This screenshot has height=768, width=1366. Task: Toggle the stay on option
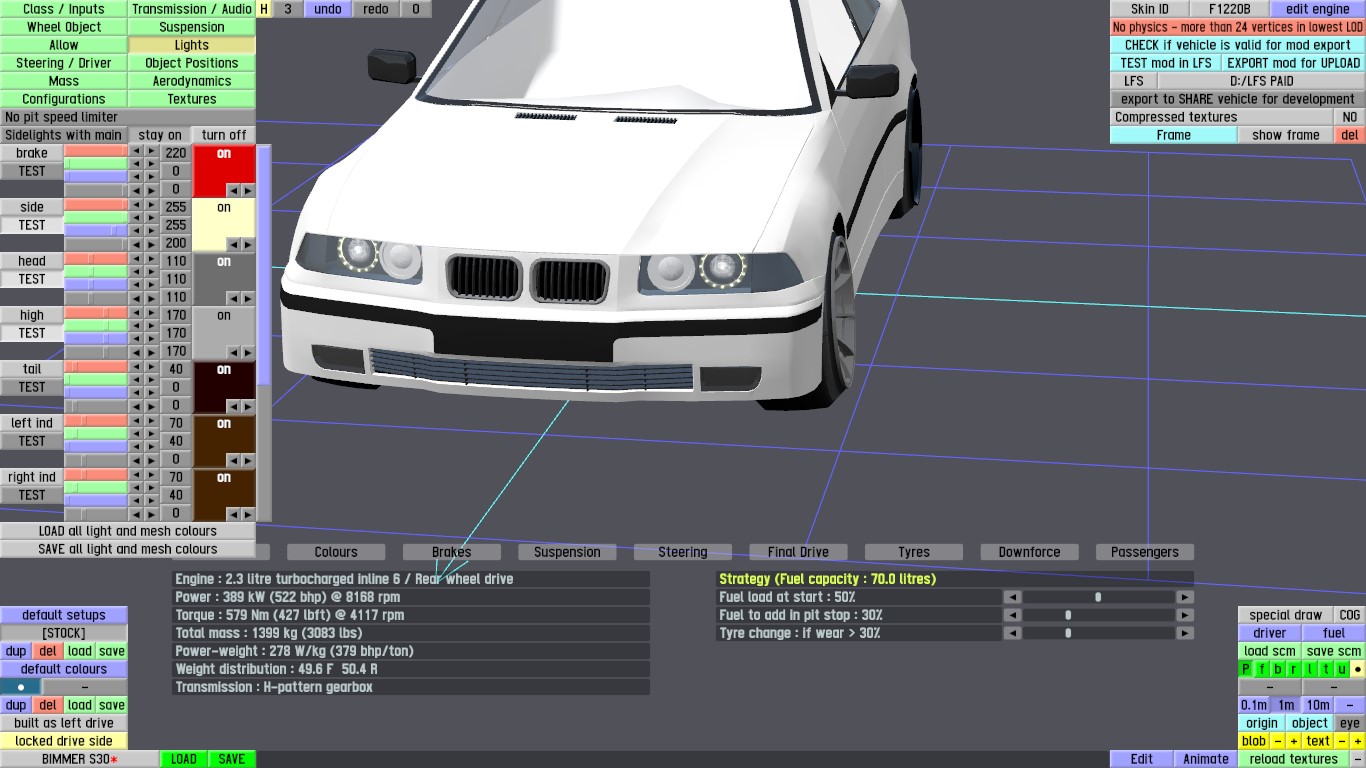click(160, 135)
